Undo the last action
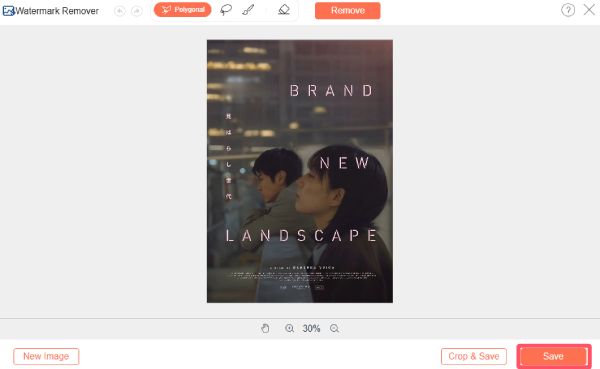This screenshot has width=600, height=369. click(120, 11)
